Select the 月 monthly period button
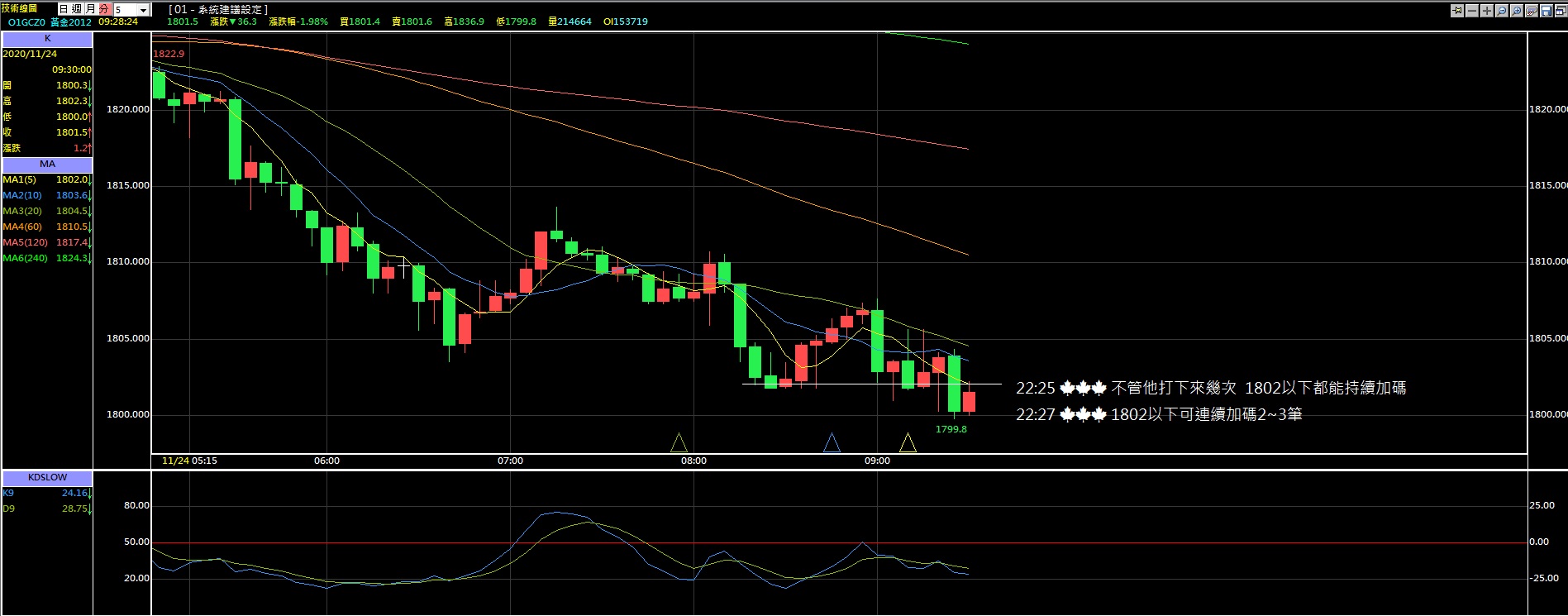The width and height of the screenshot is (1568, 616). point(90,9)
